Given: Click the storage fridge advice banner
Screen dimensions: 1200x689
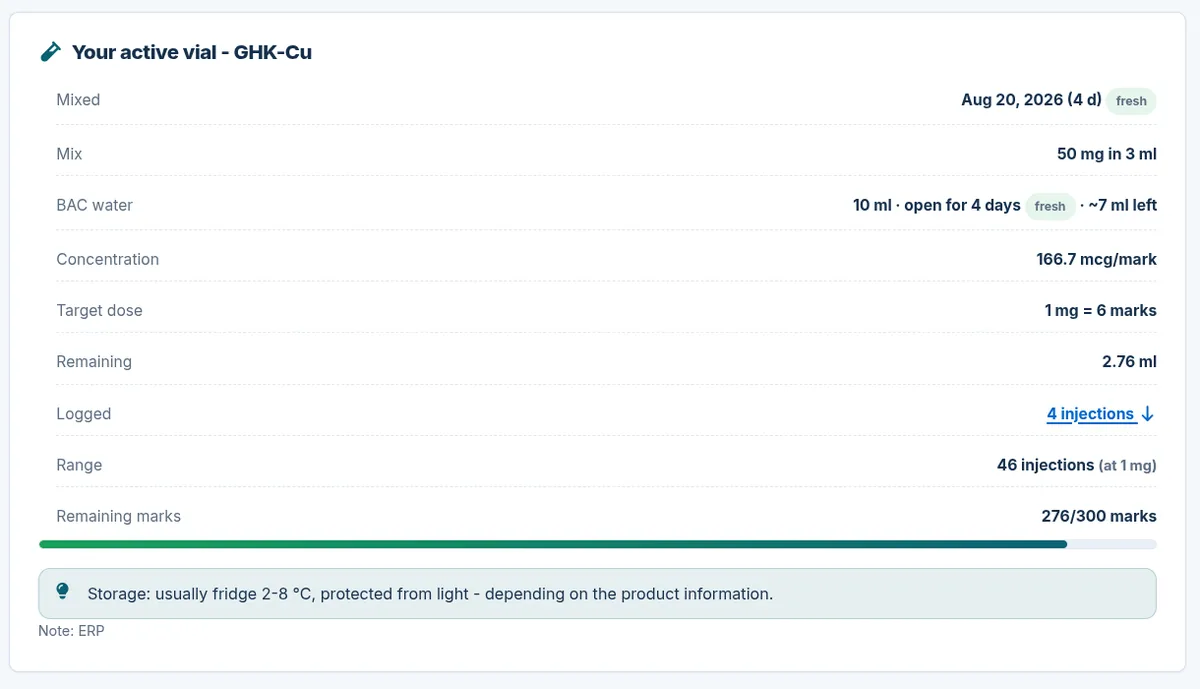Looking at the screenshot, I should tap(598, 594).
